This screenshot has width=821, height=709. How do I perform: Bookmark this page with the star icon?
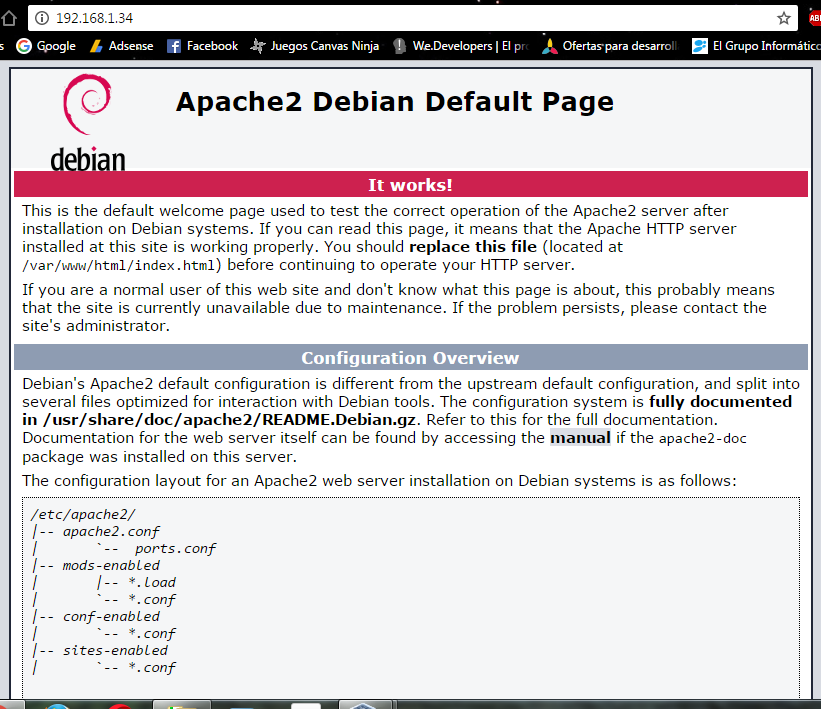click(784, 18)
